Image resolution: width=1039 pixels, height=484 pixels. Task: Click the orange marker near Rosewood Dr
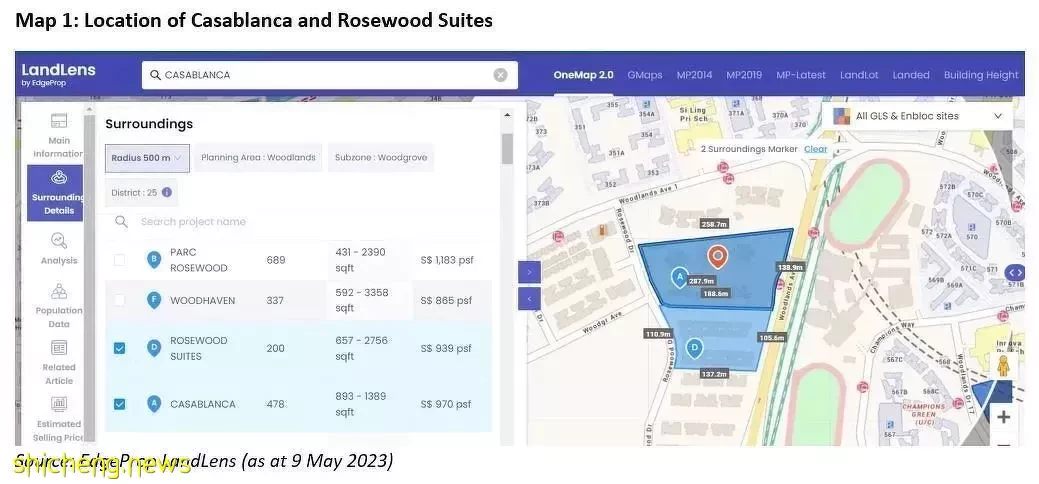tap(602, 230)
